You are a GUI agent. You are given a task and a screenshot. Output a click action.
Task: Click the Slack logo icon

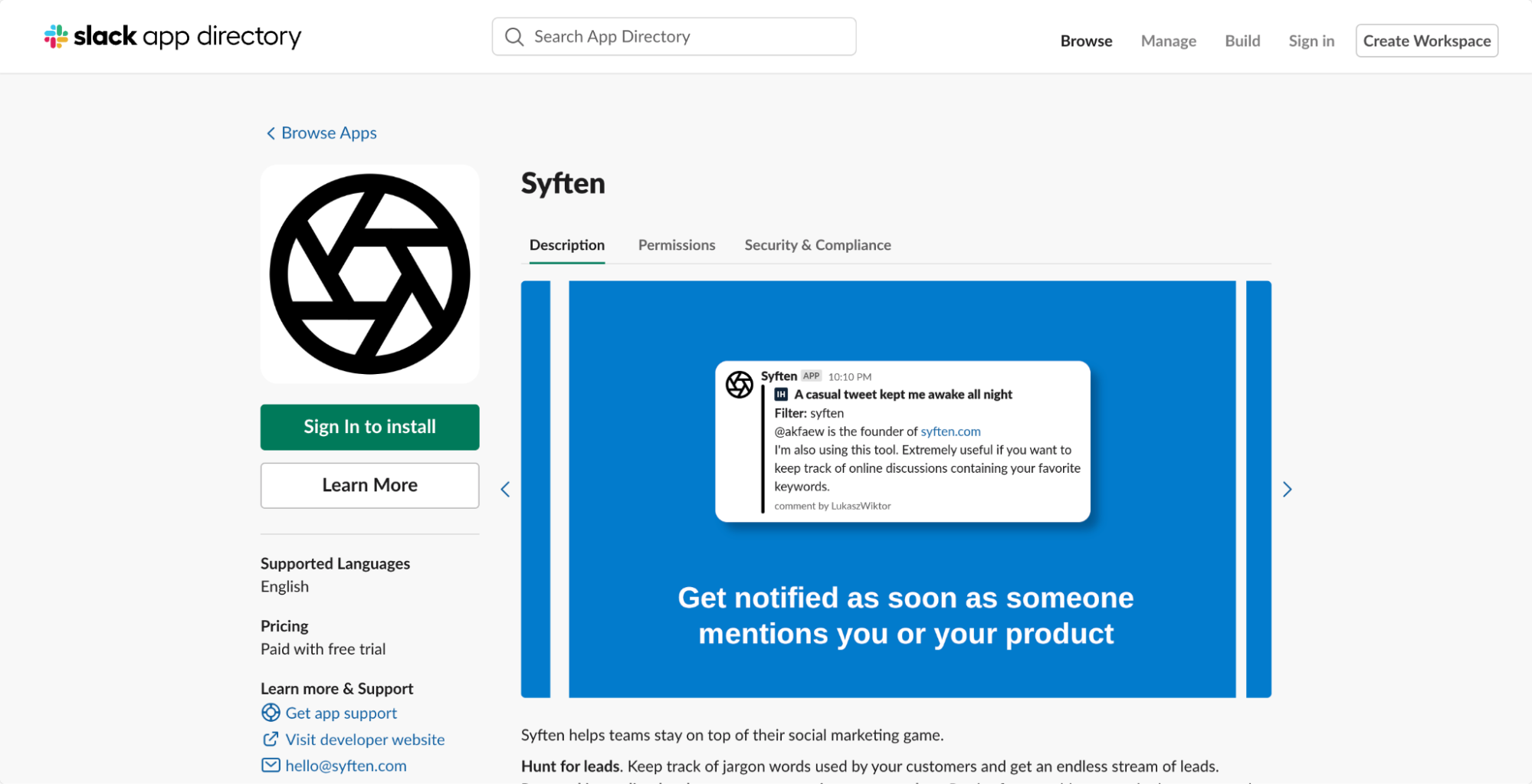point(56,36)
